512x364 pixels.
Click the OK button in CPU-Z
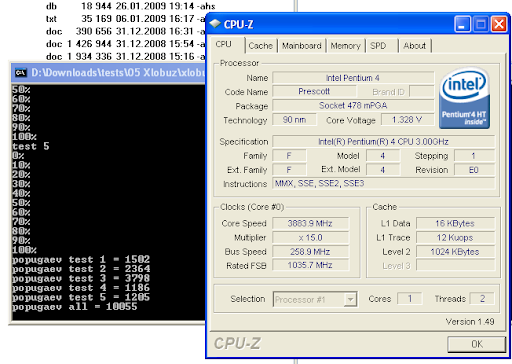click(x=476, y=344)
